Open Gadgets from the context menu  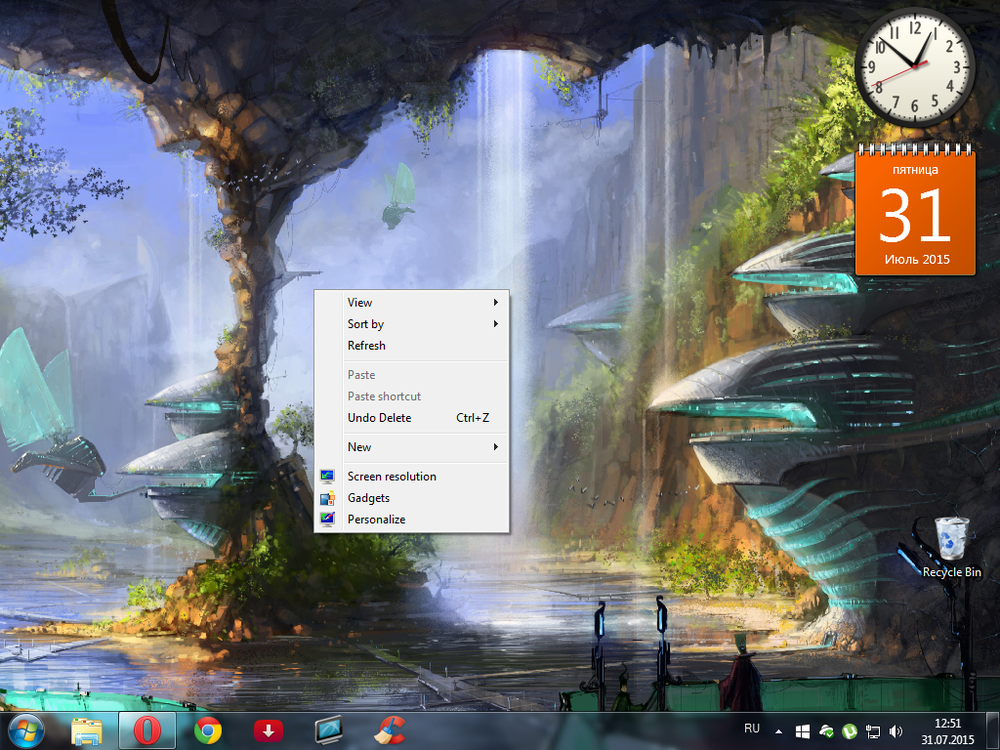click(x=368, y=498)
